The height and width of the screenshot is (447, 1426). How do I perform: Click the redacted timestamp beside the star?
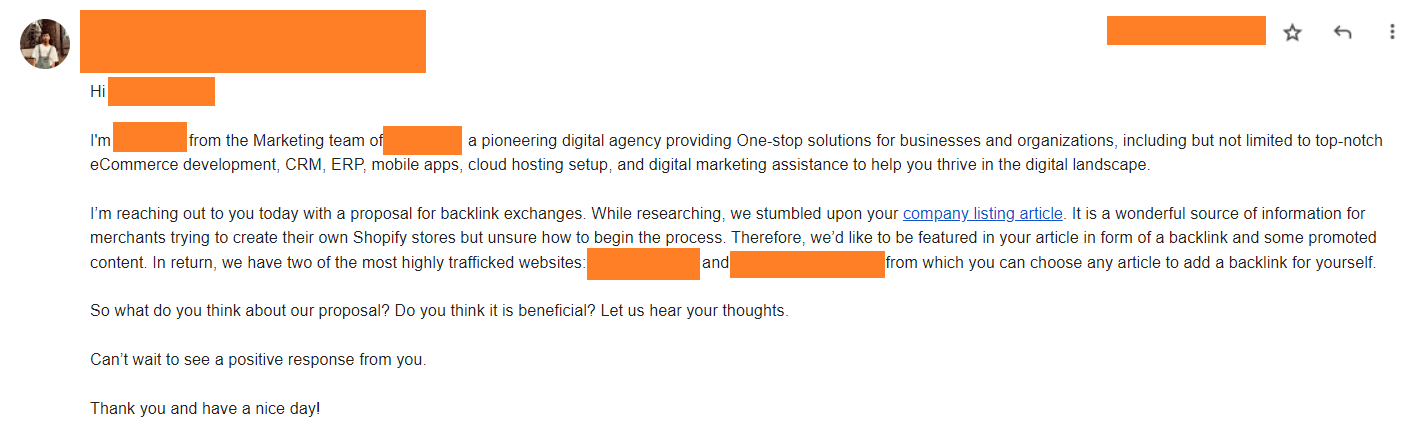(1186, 31)
